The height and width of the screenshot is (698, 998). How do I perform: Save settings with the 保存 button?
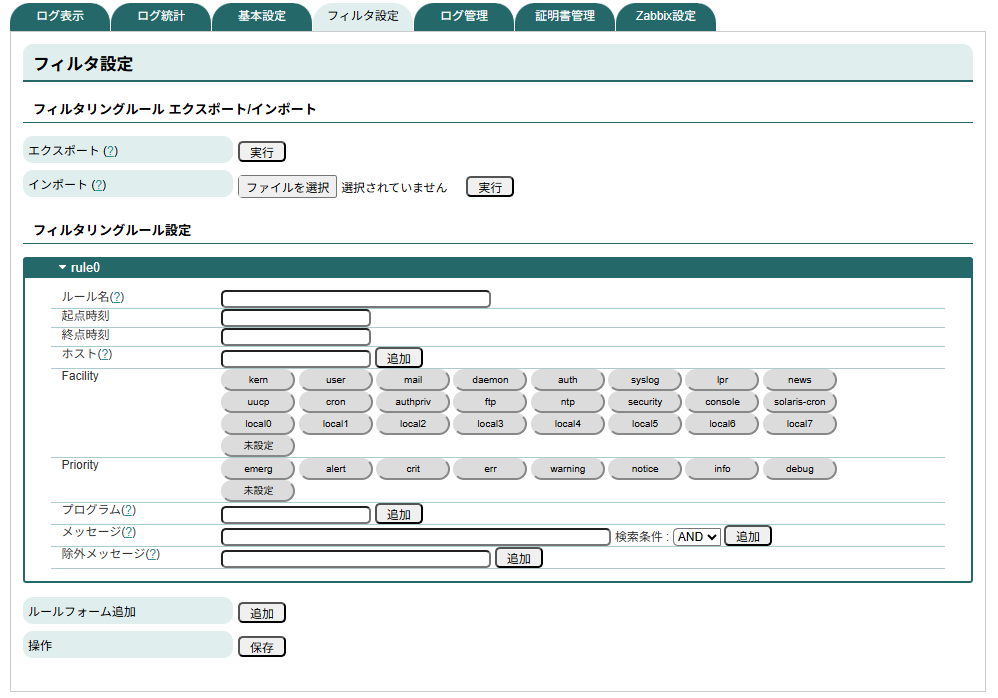(x=261, y=646)
